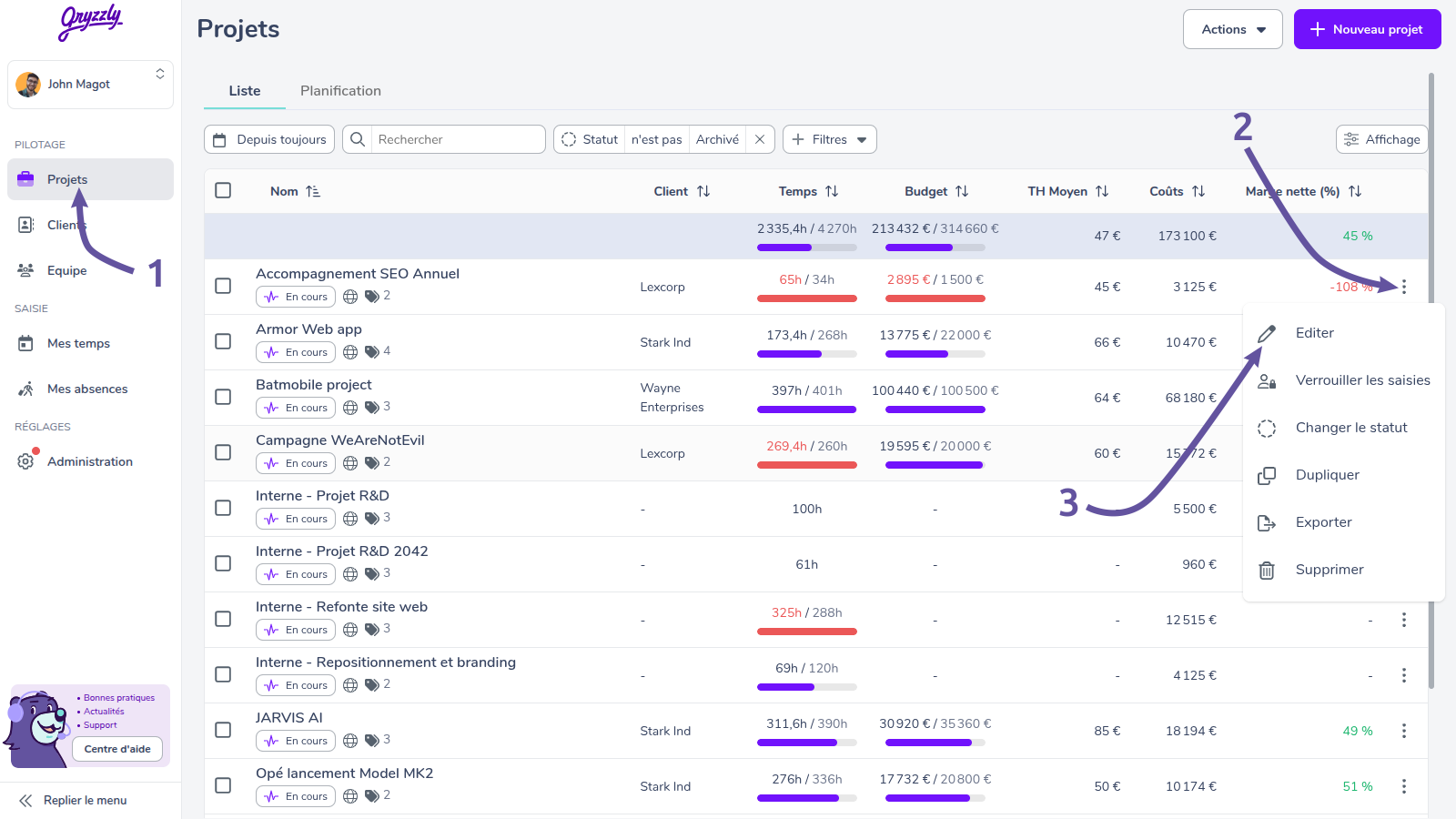
Task: Click the tags icon for Armor Web app
Action: click(372, 351)
